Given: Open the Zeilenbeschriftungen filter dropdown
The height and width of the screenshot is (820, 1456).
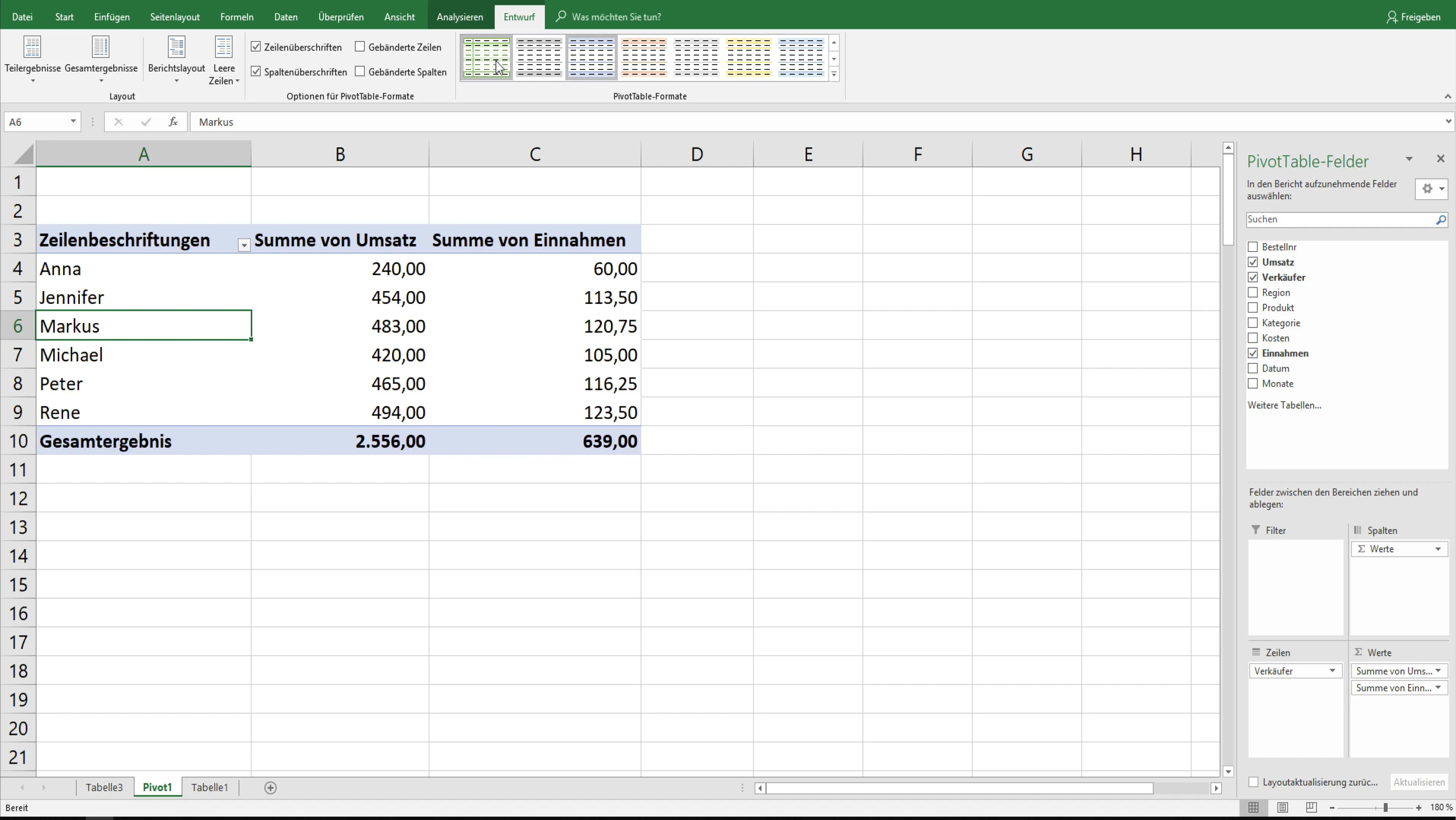Looking at the screenshot, I should click(x=244, y=245).
